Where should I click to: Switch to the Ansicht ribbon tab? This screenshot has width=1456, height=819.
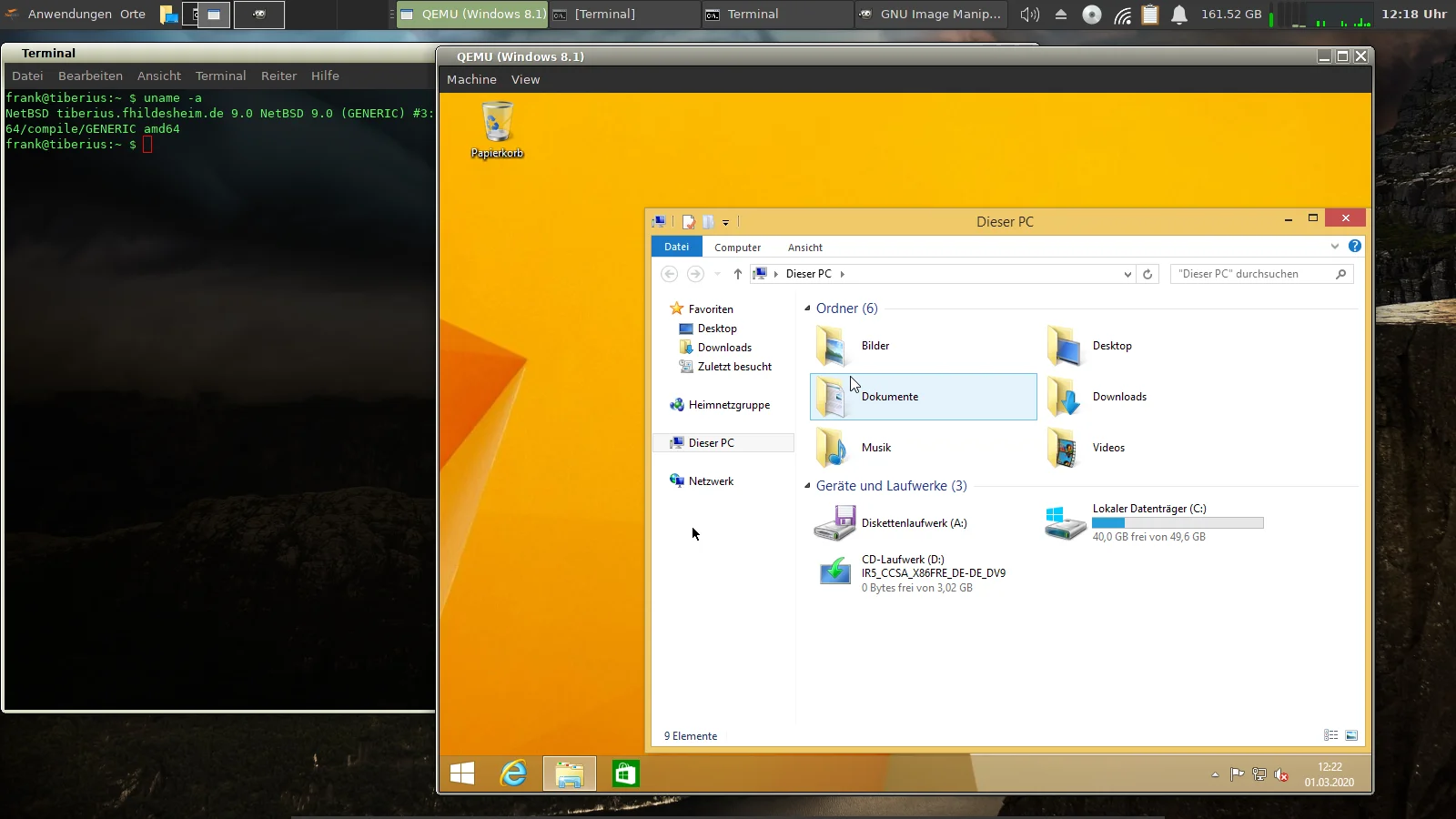804,248
